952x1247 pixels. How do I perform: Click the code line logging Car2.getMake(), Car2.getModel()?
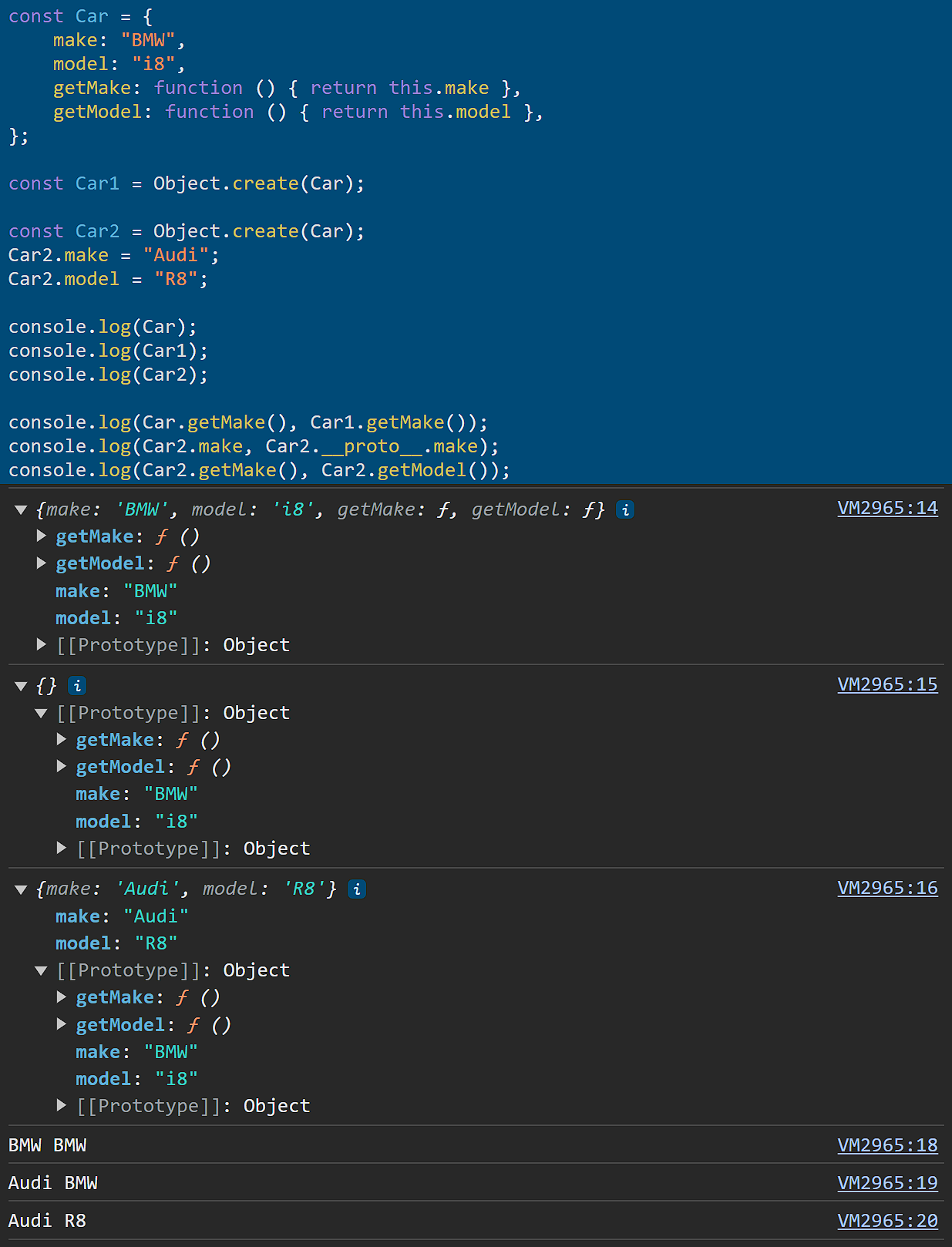(x=260, y=470)
